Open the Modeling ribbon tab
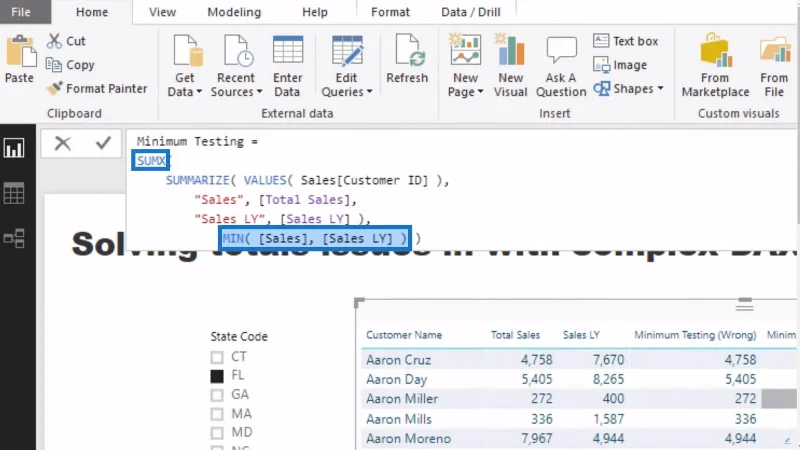 [234, 12]
